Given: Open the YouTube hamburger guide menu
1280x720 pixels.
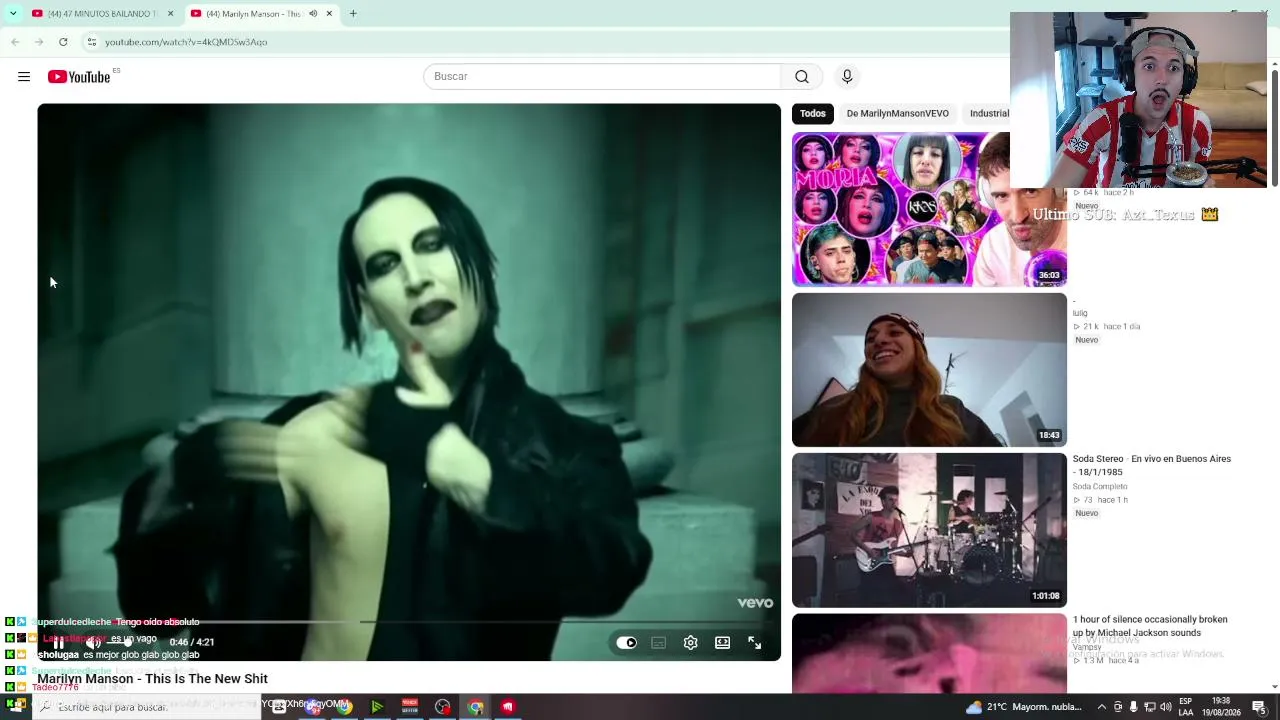Looking at the screenshot, I should [x=24, y=77].
